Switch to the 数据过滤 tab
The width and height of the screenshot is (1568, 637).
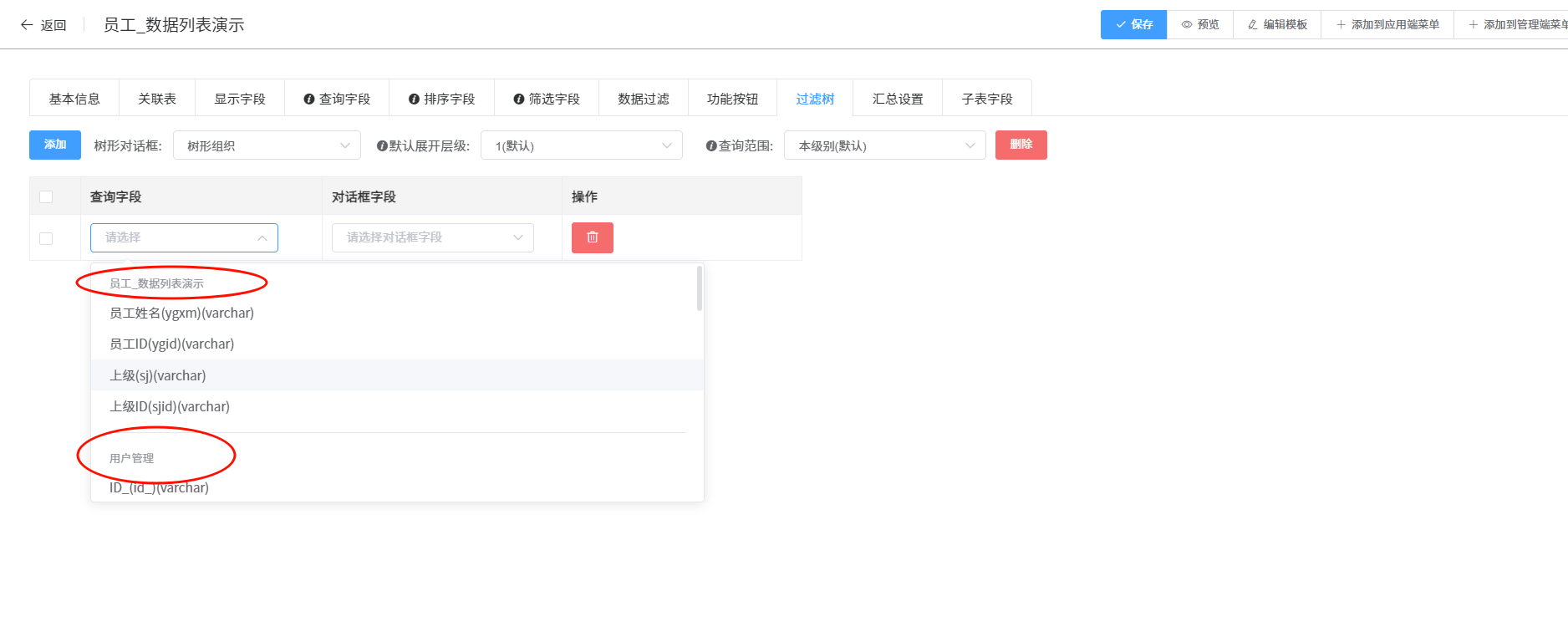coord(644,99)
